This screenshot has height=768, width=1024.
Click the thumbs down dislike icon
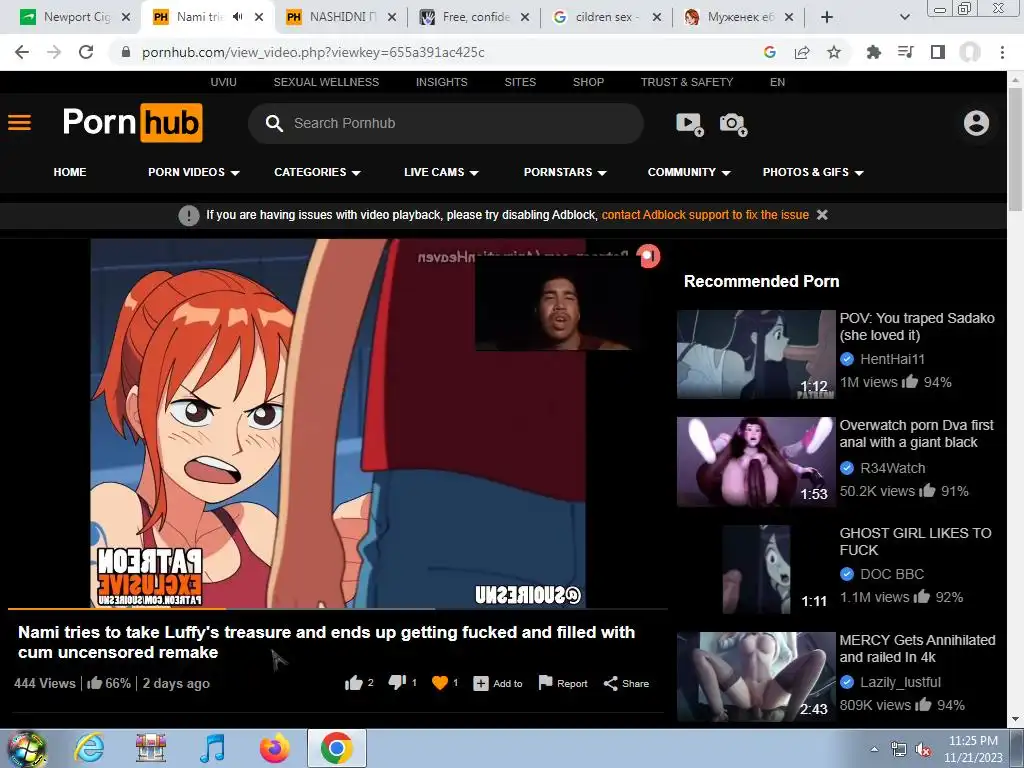[397, 683]
